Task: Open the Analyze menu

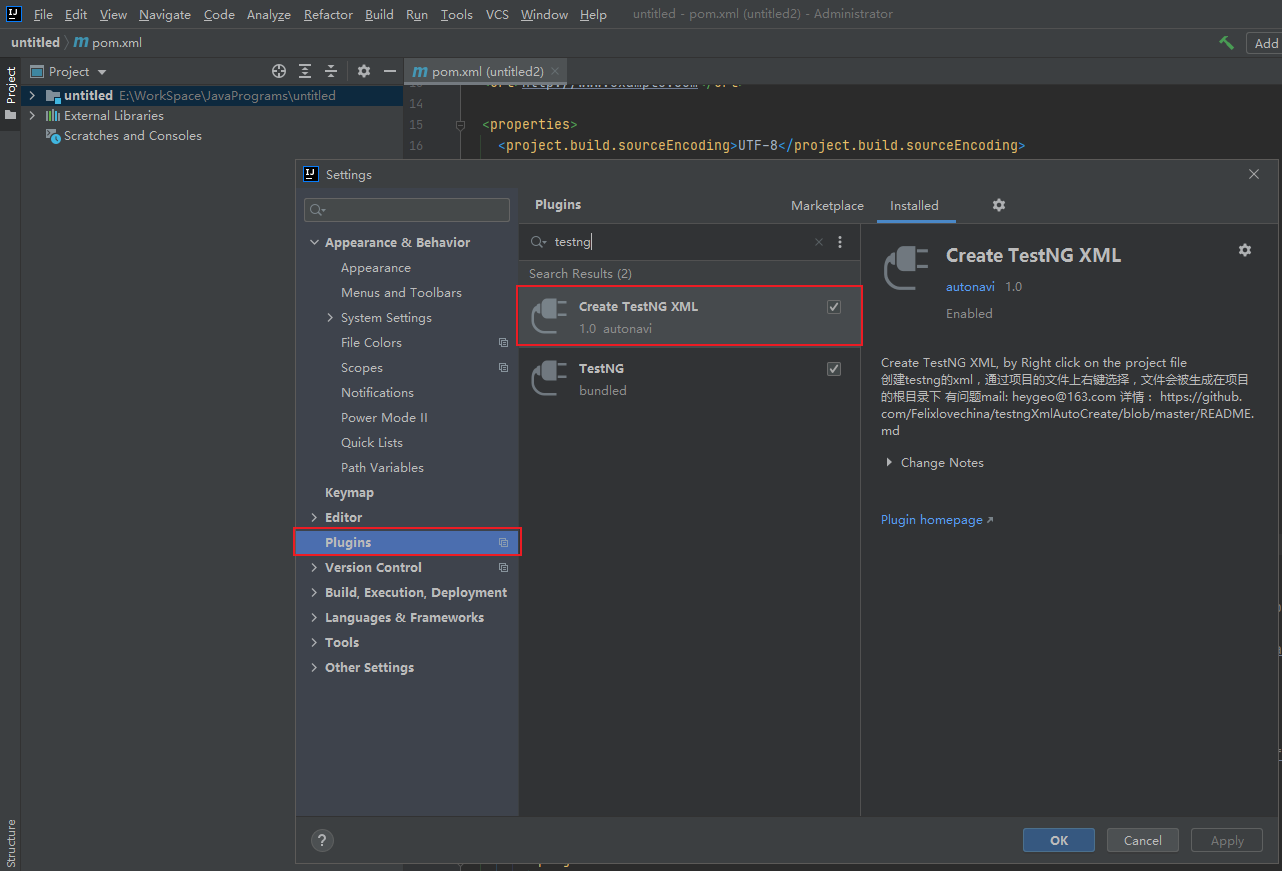Action: point(269,14)
